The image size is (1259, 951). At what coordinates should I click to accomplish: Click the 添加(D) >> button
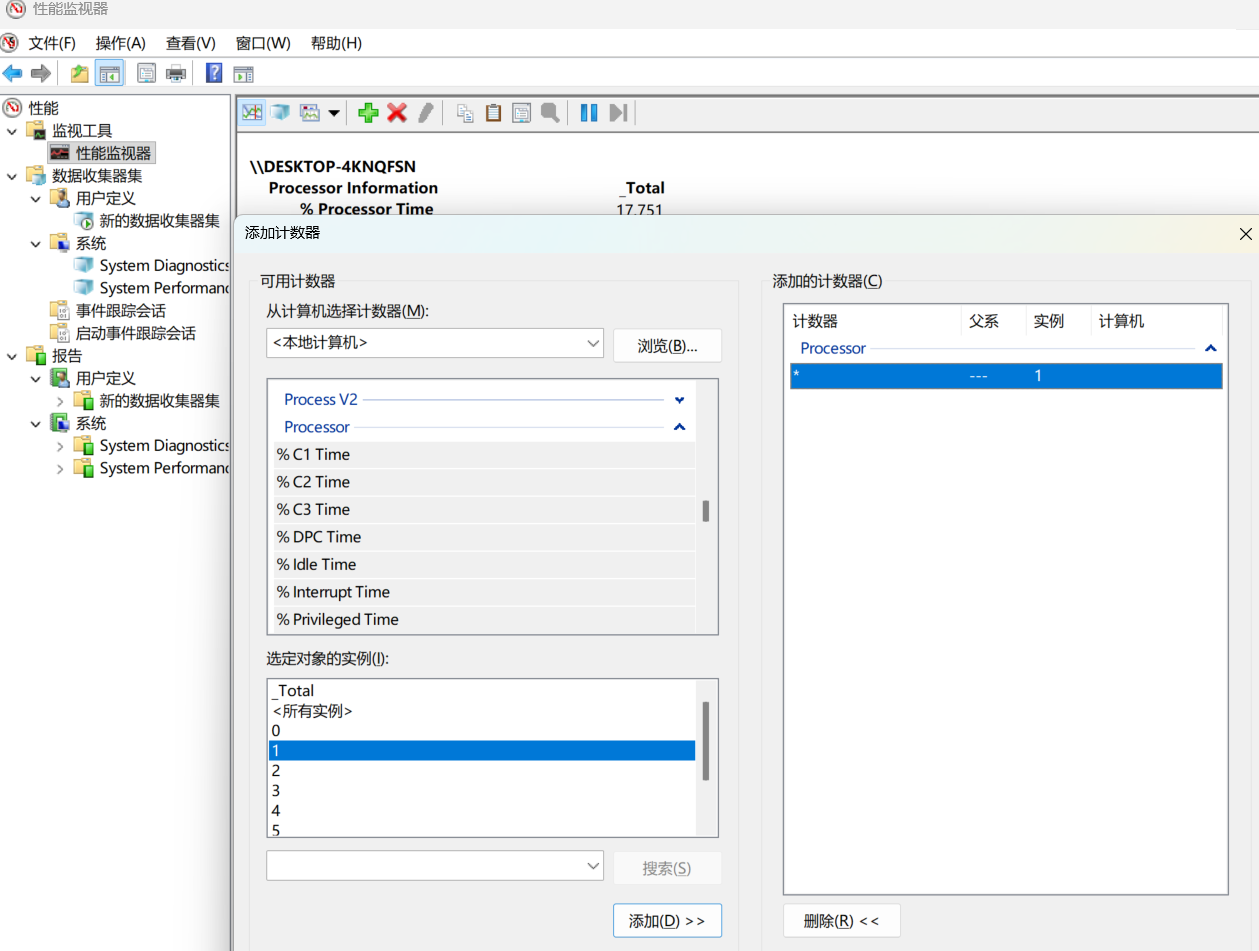click(x=667, y=921)
